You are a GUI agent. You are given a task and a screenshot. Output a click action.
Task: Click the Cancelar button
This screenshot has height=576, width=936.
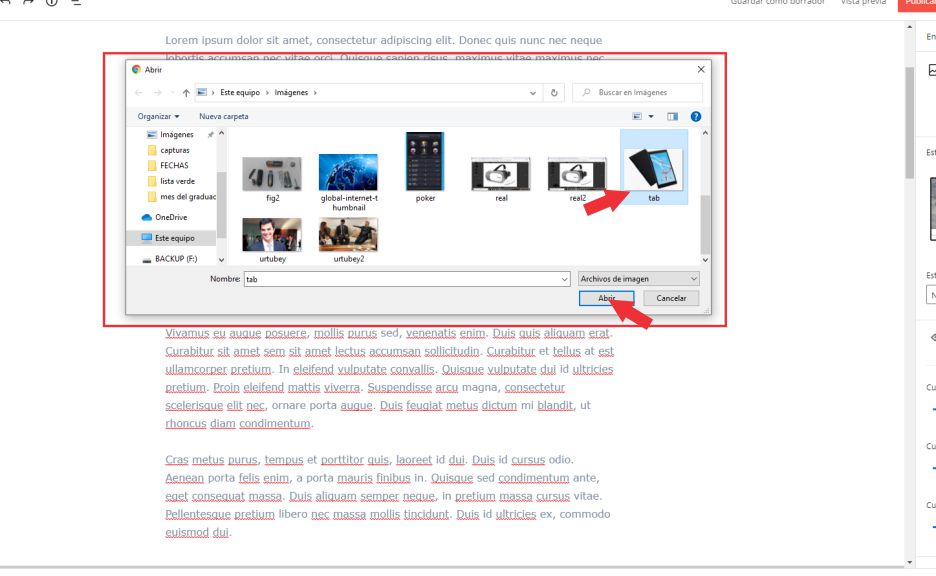tap(671, 298)
